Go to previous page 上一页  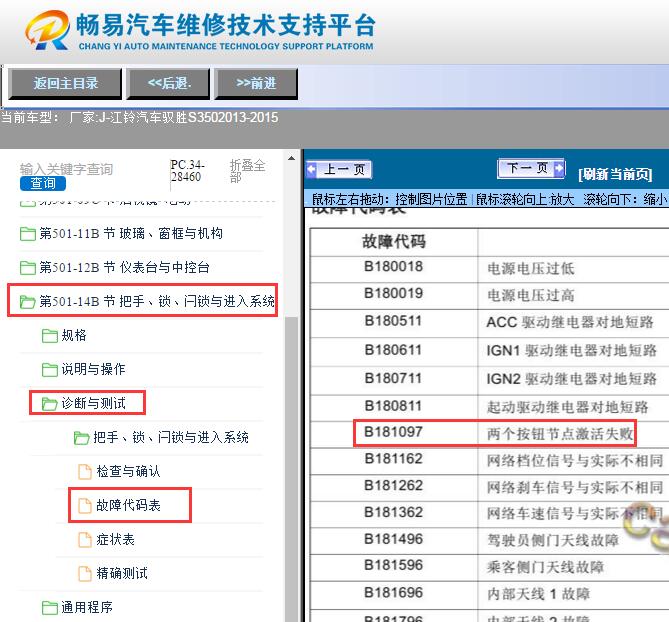coord(339,169)
